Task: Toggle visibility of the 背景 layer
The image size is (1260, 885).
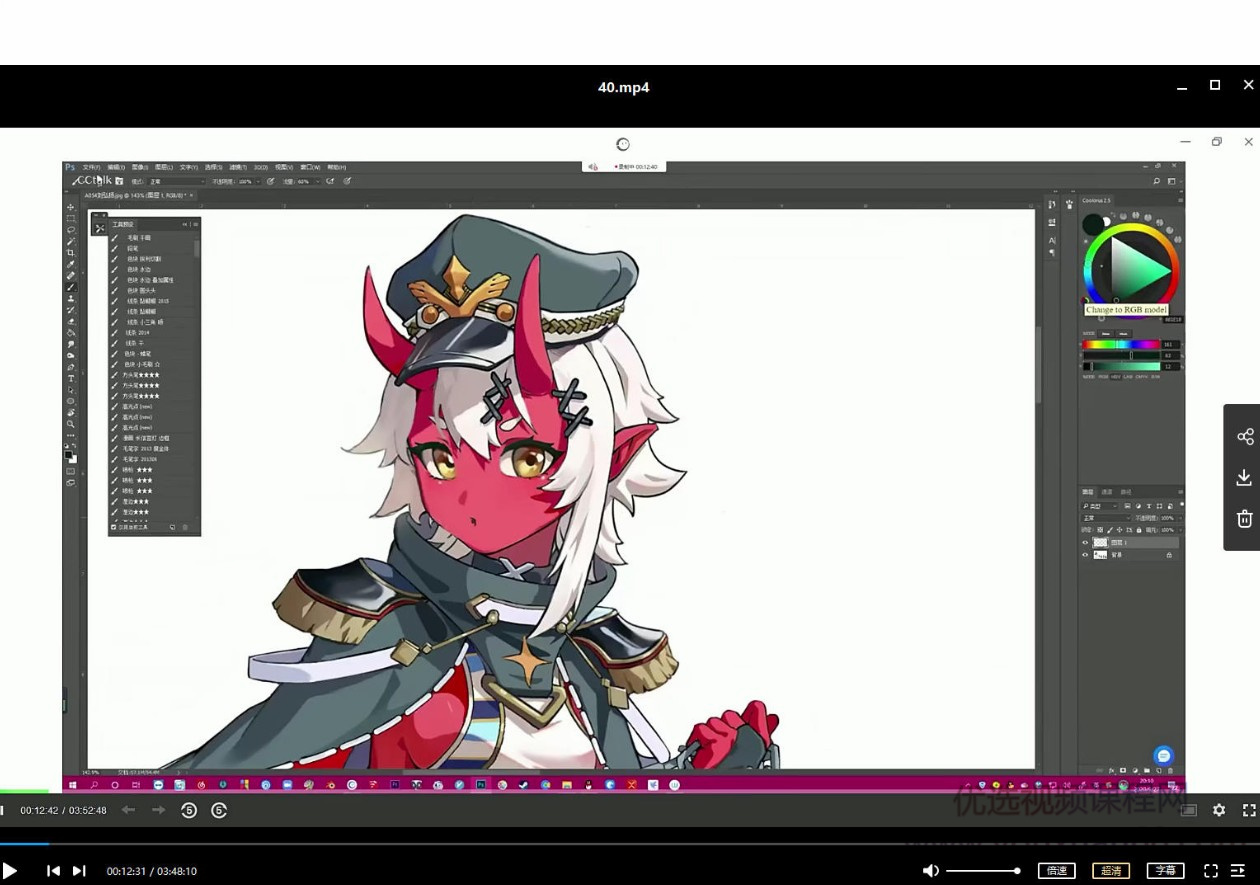Action: pyautogui.click(x=1085, y=555)
